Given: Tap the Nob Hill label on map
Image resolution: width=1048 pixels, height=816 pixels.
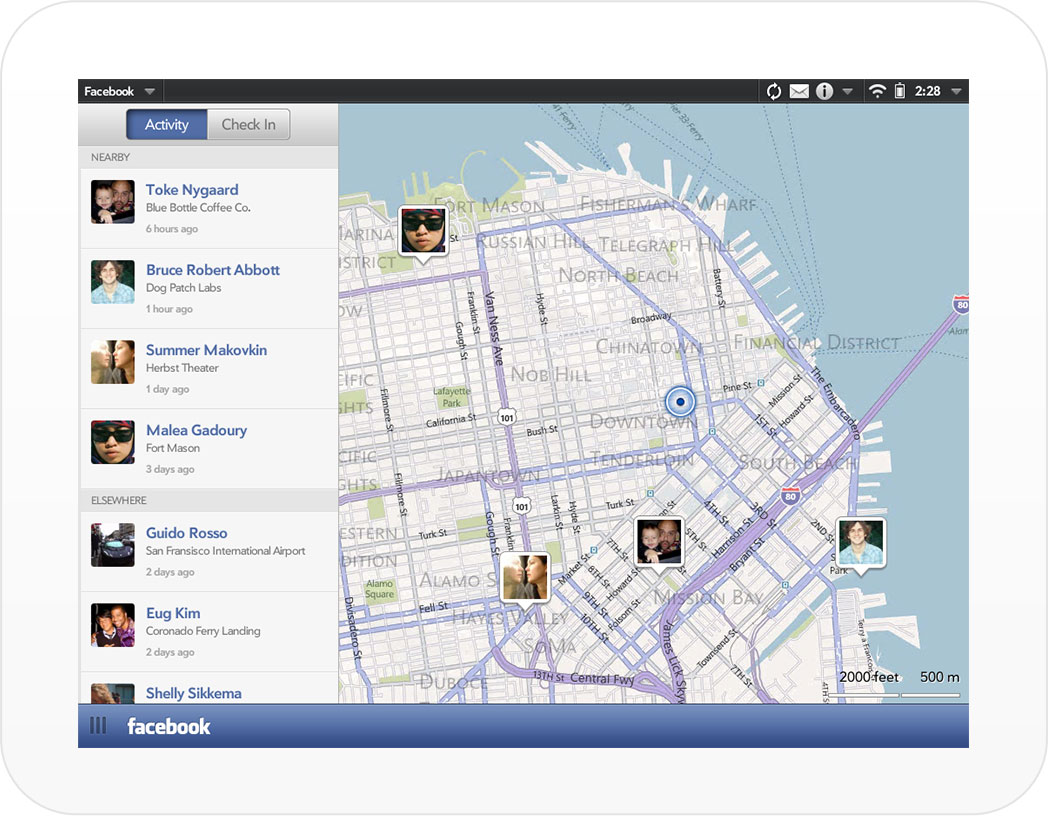Looking at the screenshot, I should pos(551,374).
